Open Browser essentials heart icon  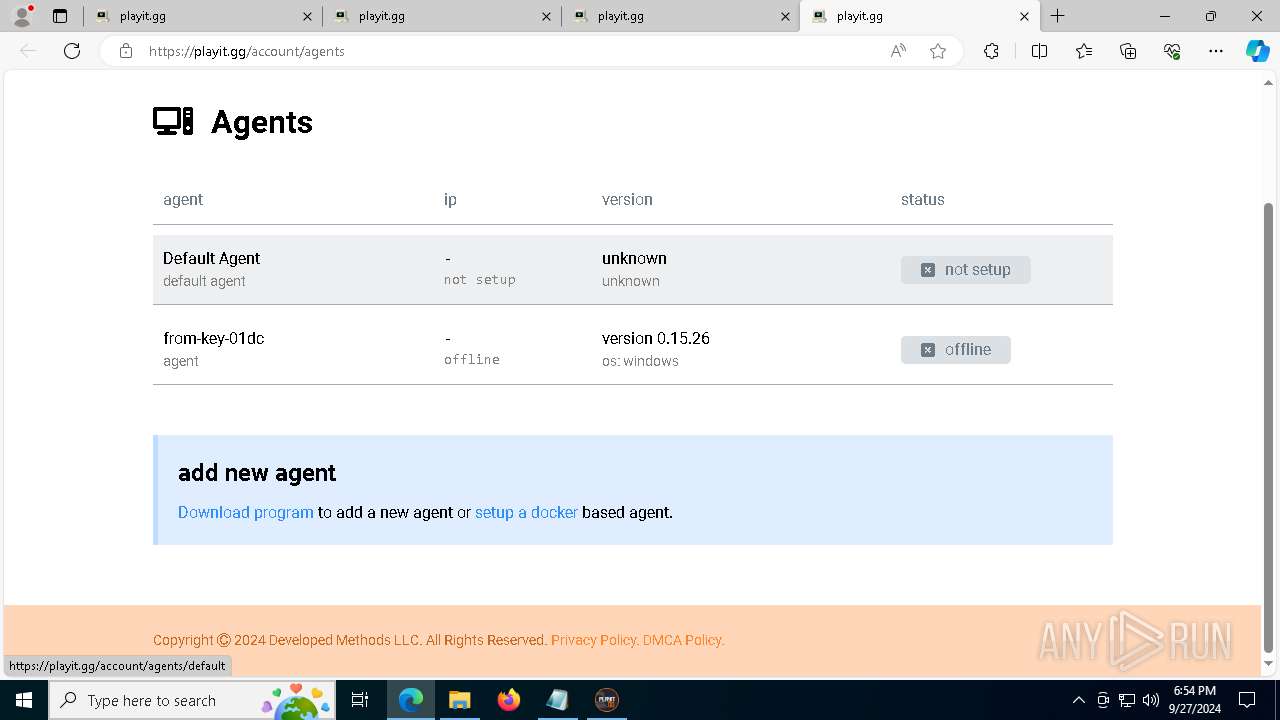tap(1172, 51)
